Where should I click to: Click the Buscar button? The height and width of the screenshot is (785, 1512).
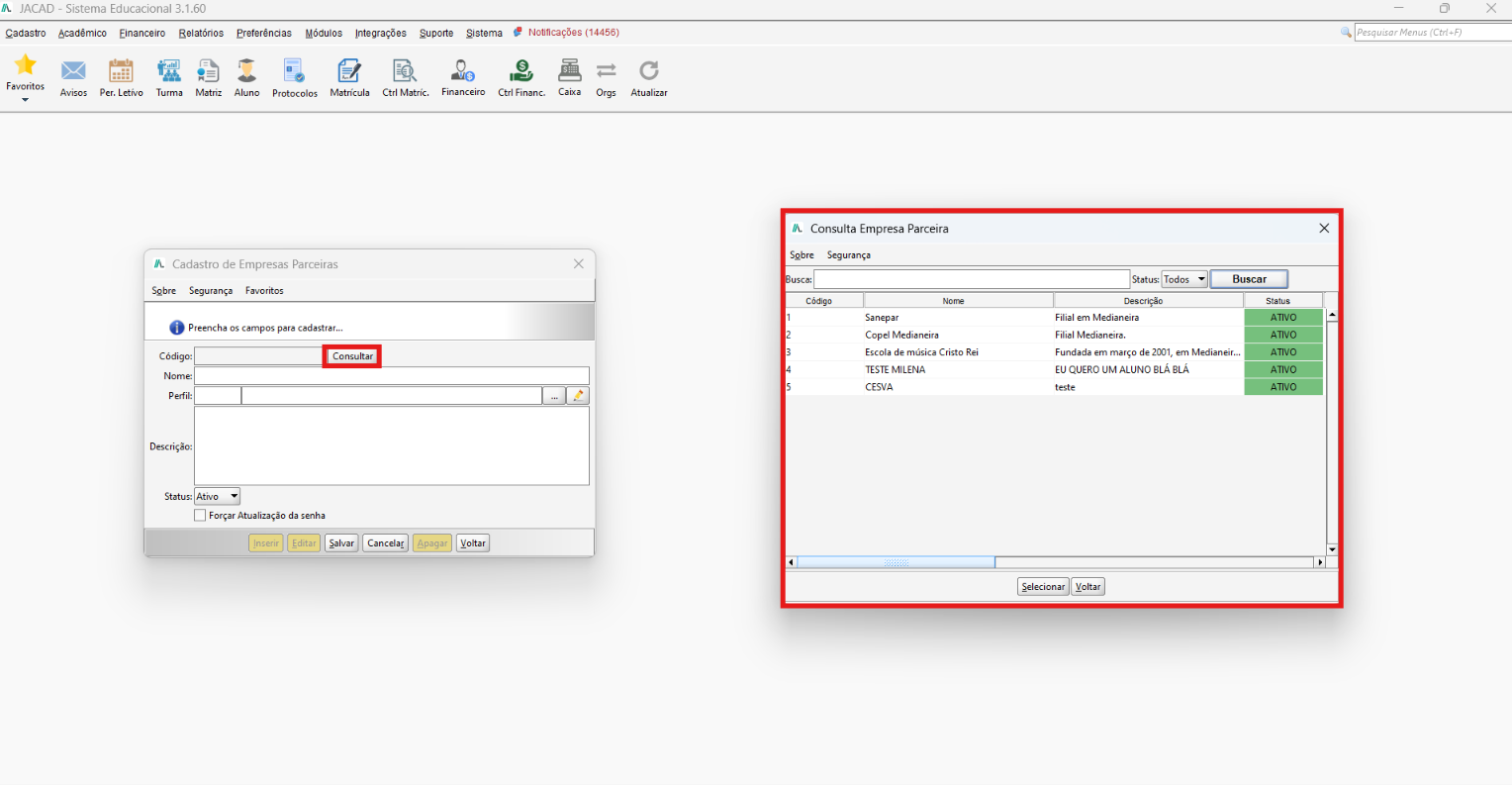click(1249, 279)
